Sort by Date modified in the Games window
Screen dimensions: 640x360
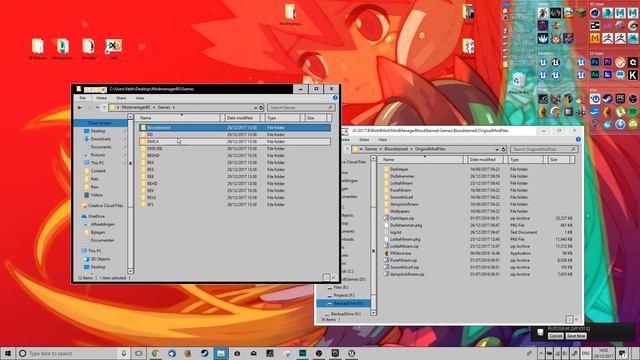click(x=243, y=118)
